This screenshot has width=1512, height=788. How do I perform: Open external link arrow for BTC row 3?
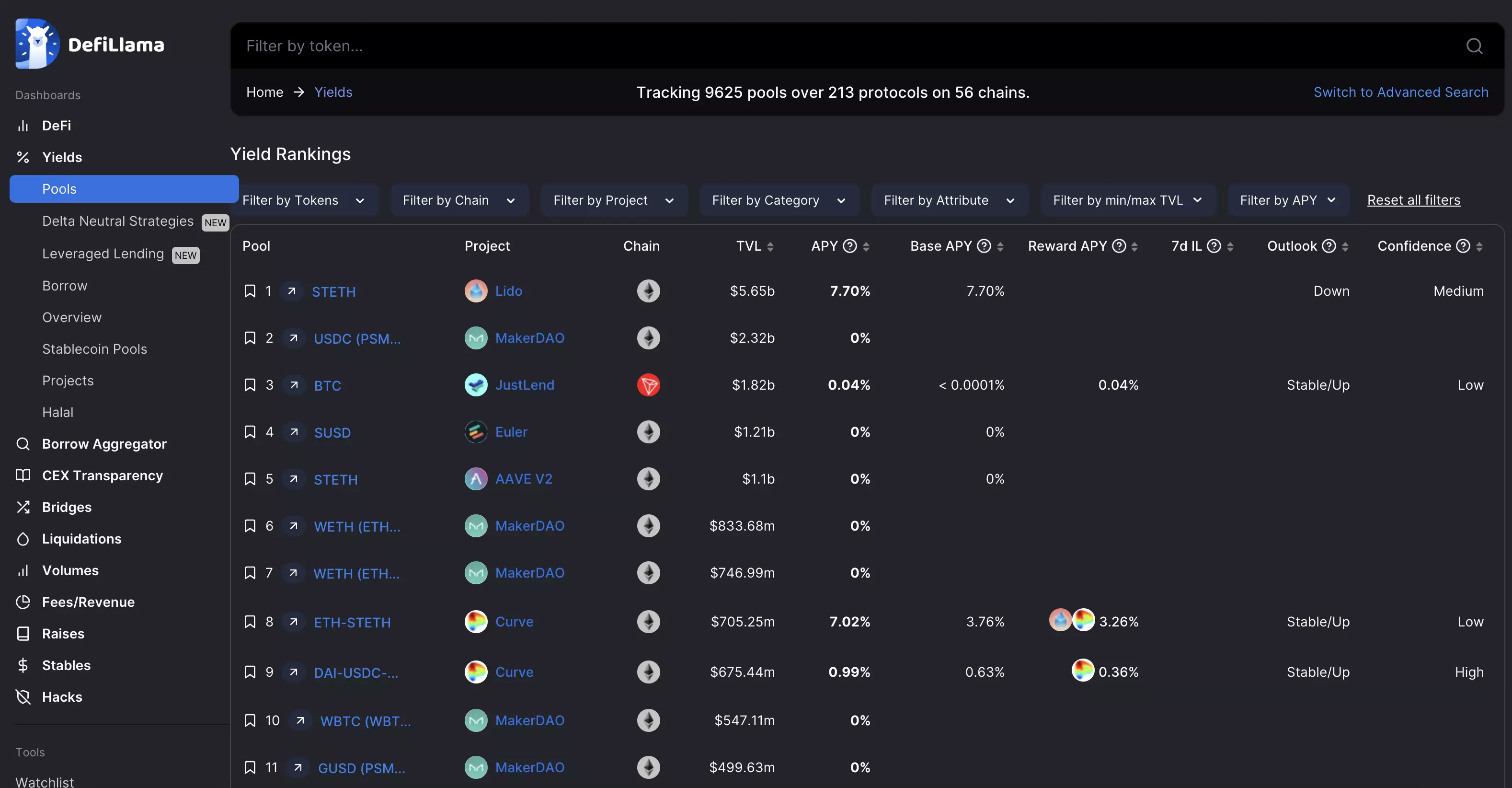tap(294, 385)
